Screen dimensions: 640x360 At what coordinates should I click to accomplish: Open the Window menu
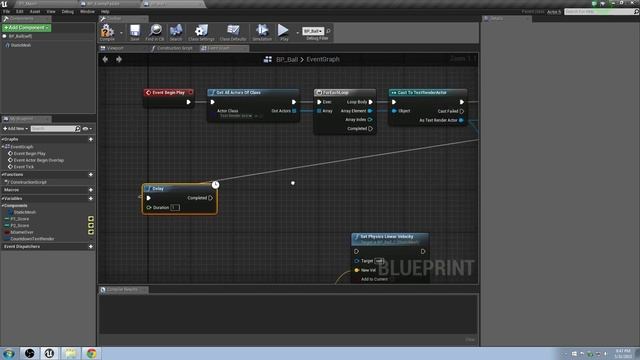[87, 11]
